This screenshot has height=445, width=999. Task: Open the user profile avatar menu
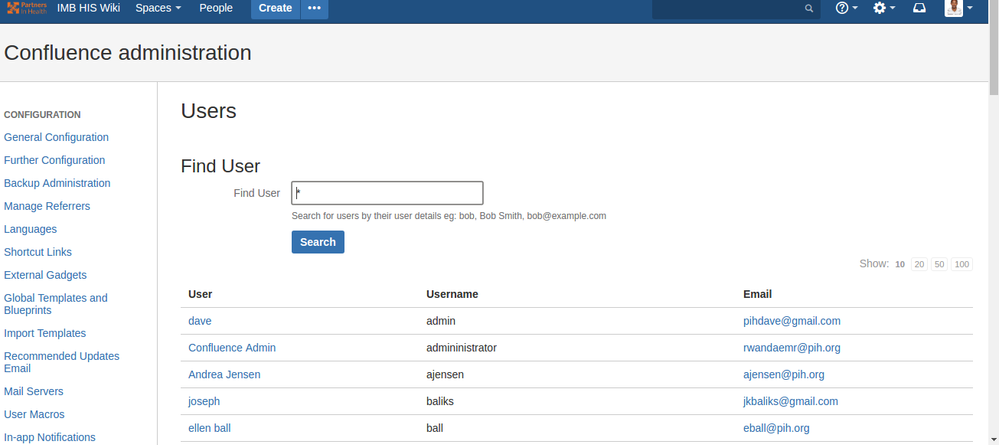pyautogui.click(x=959, y=8)
